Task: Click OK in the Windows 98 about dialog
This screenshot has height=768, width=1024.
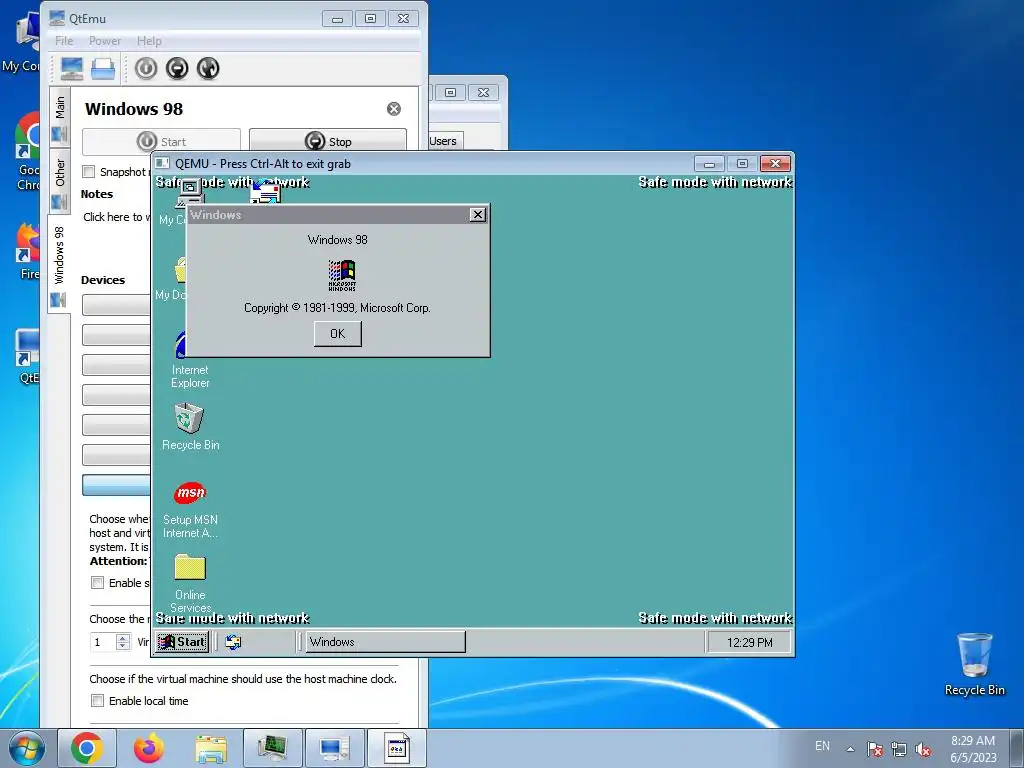Action: (x=337, y=334)
